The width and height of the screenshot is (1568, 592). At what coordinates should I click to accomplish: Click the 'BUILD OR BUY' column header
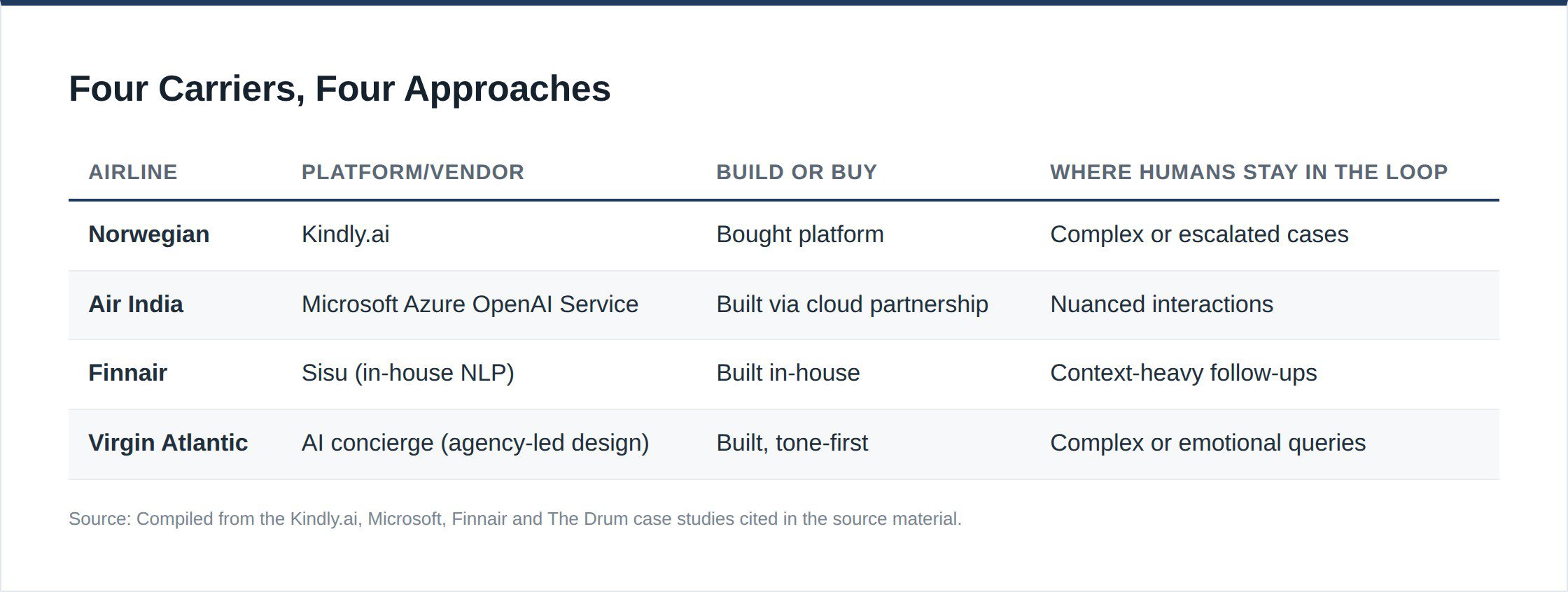(797, 172)
